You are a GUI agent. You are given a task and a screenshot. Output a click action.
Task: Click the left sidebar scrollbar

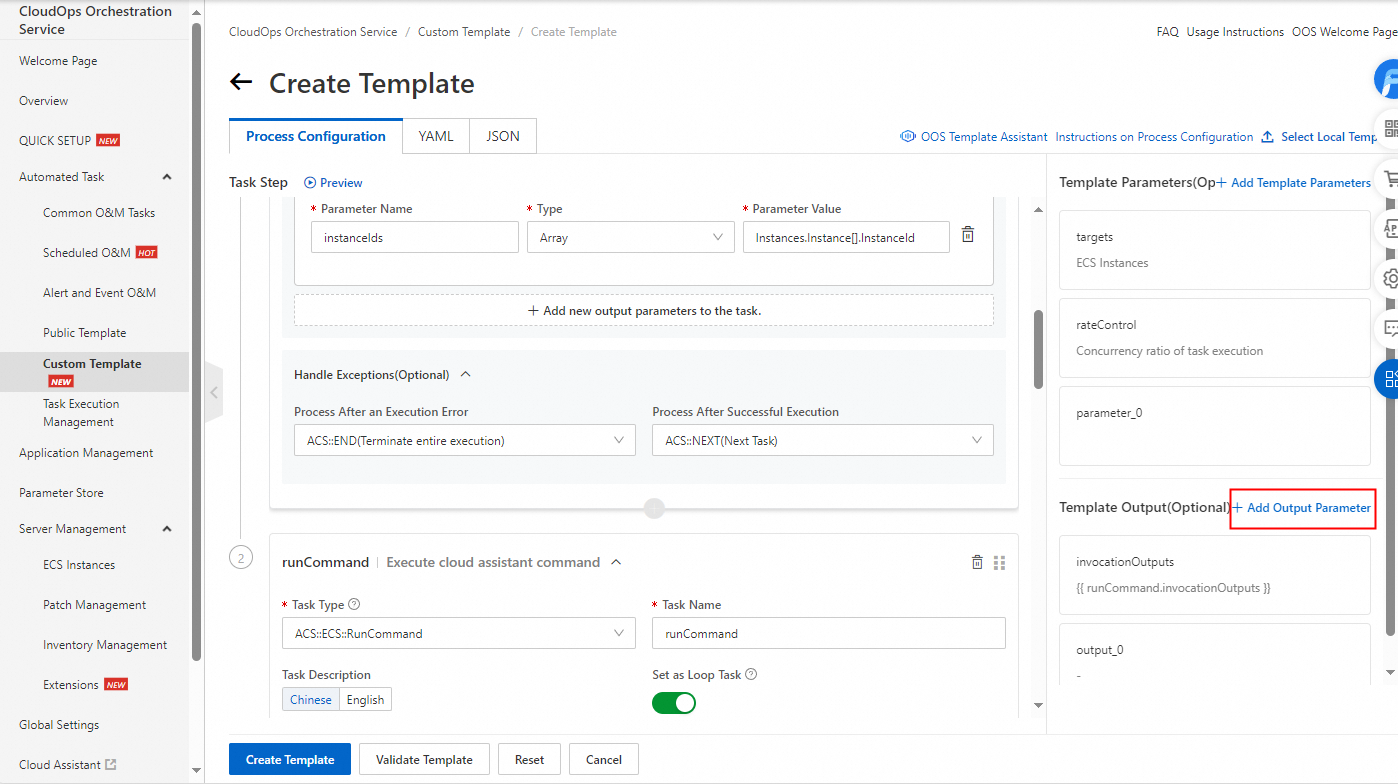pyautogui.click(x=197, y=340)
